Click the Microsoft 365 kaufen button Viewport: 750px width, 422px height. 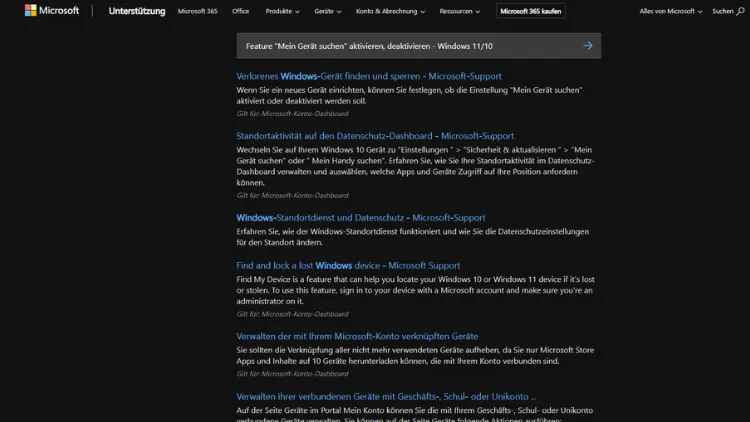click(x=530, y=11)
